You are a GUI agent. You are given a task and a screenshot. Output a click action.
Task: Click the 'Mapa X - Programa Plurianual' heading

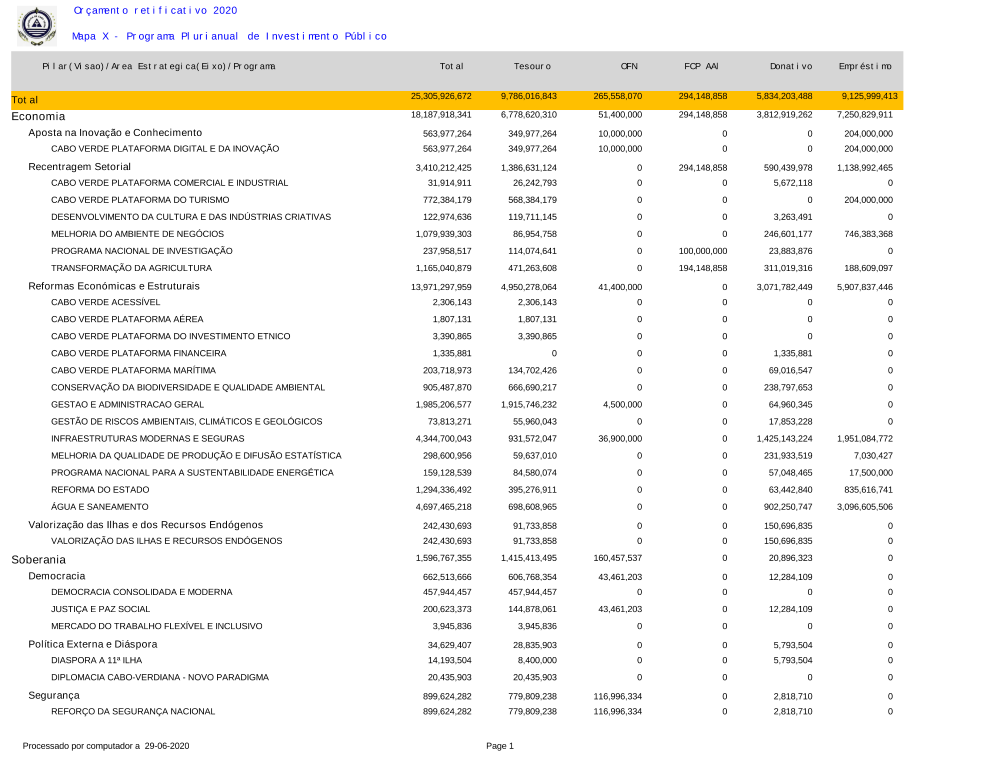(x=229, y=36)
